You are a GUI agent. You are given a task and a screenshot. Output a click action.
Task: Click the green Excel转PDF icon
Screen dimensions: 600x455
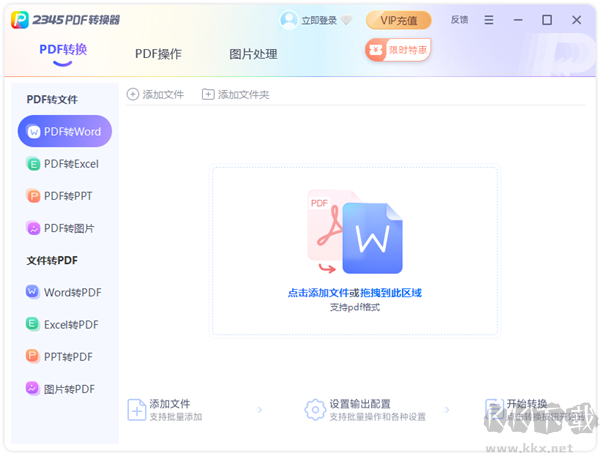tap(32, 324)
